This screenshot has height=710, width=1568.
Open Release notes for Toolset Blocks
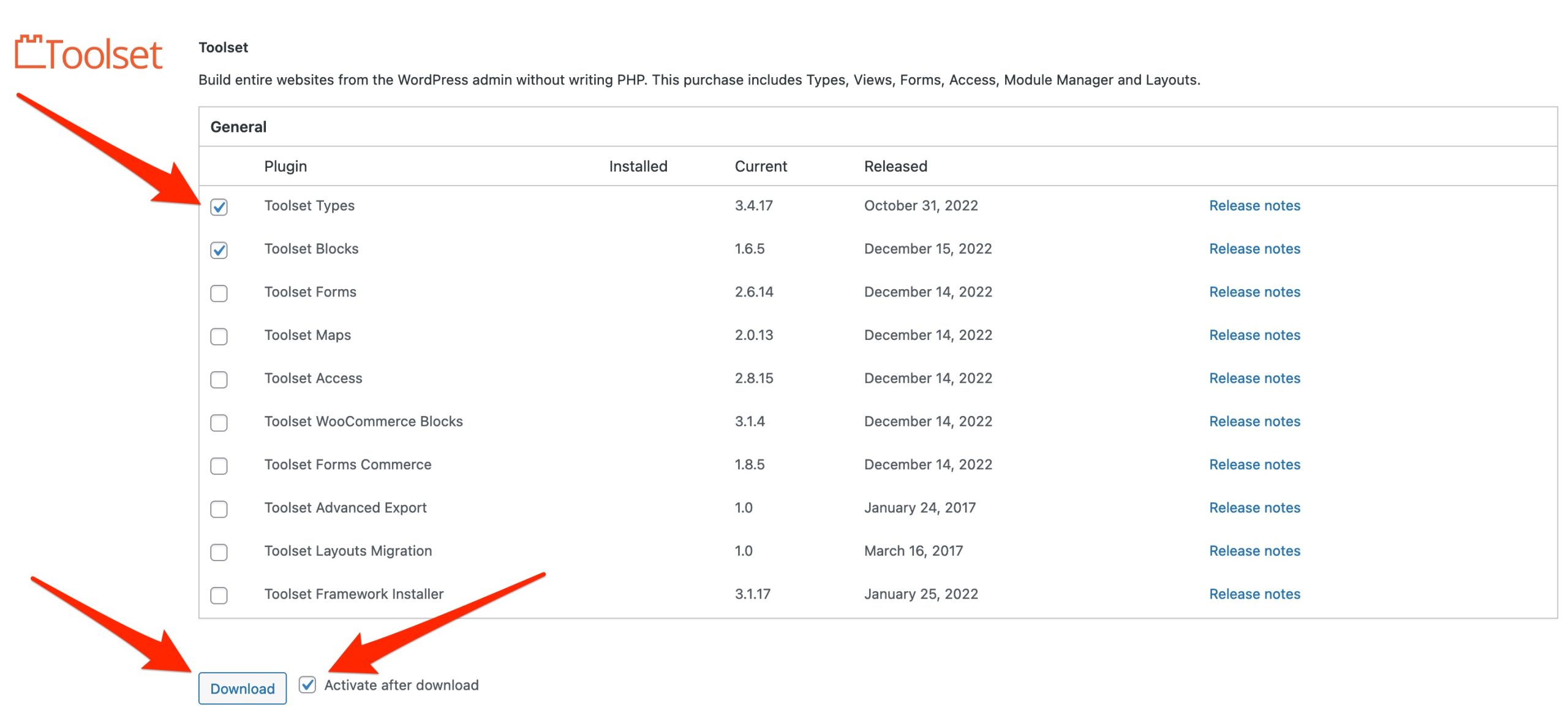pyautogui.click(x=1254, y=249)
